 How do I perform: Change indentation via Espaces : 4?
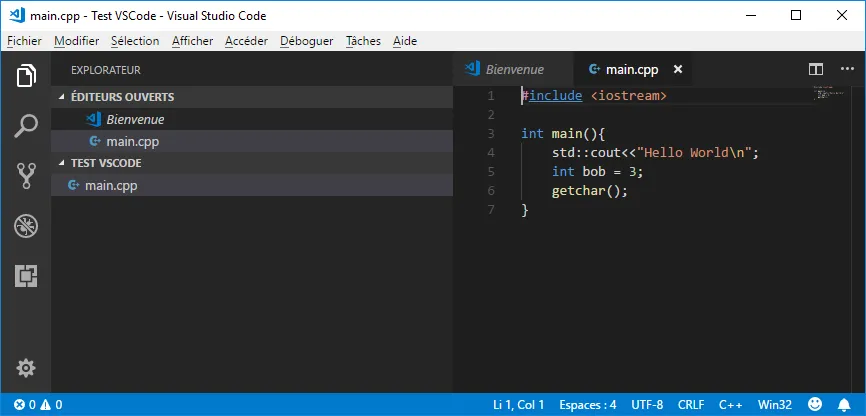pyautogui.click(x=588, y=404)
